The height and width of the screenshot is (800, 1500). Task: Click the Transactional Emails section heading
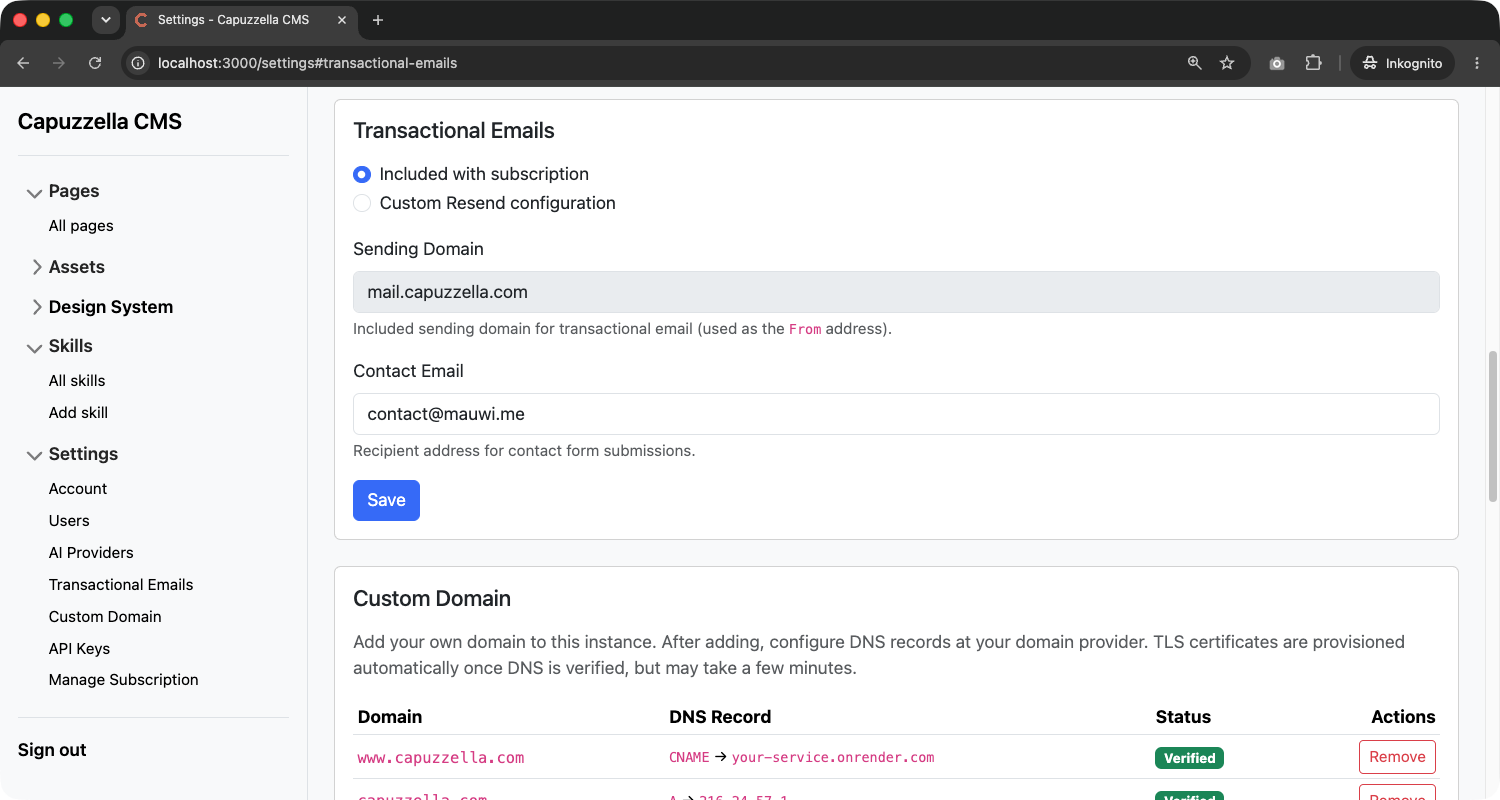[454, 131]
